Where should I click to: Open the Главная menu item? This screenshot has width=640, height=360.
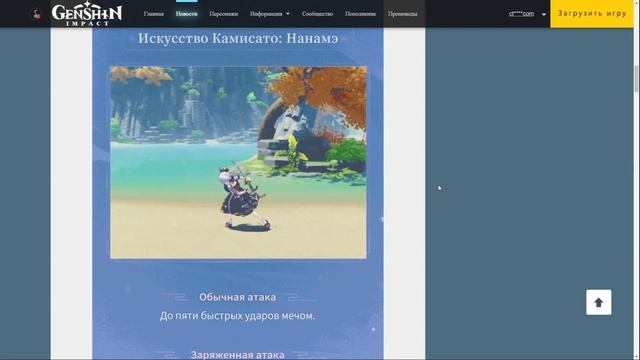pos(153,14)
